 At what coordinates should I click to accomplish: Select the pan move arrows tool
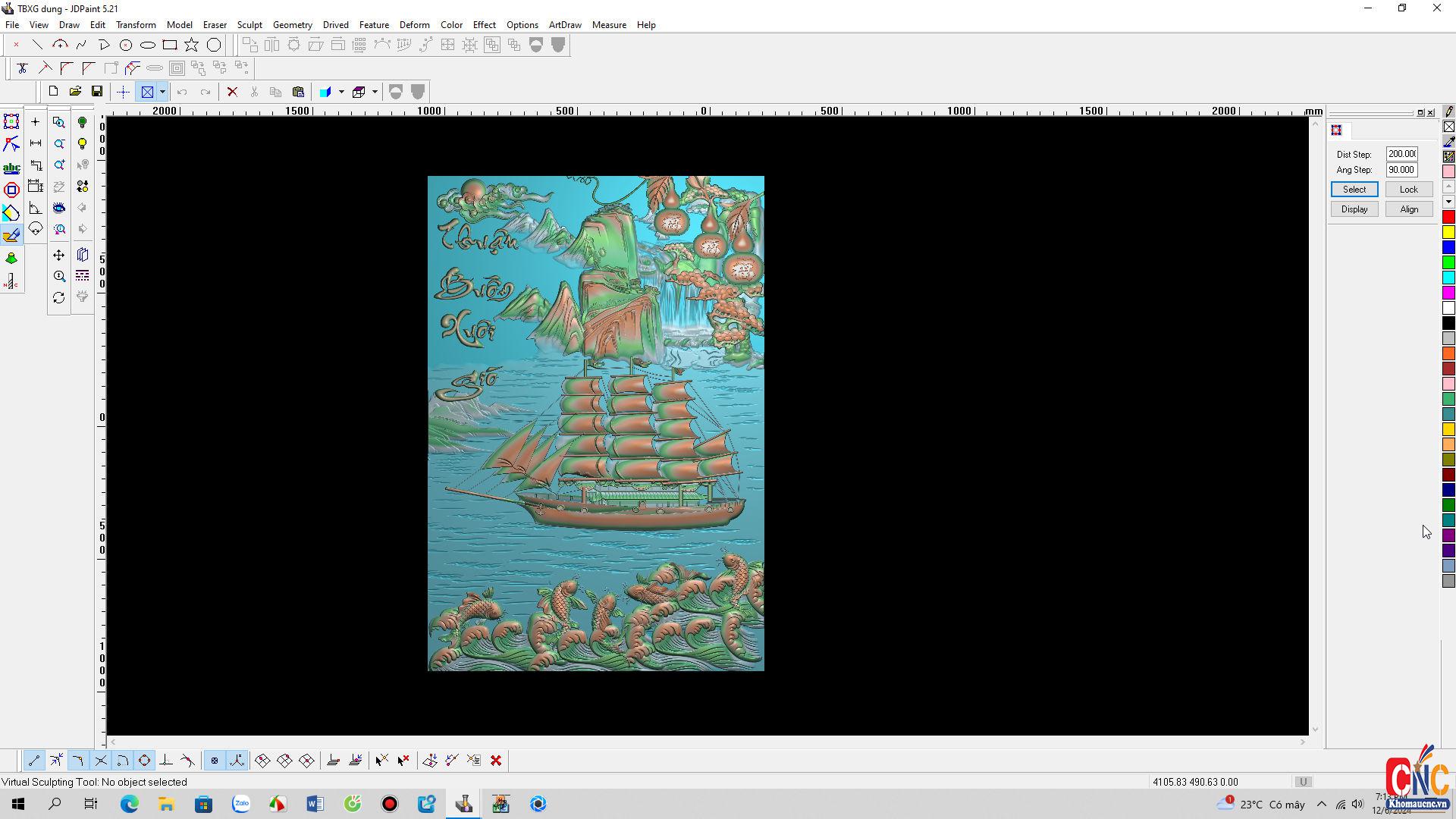59,256
